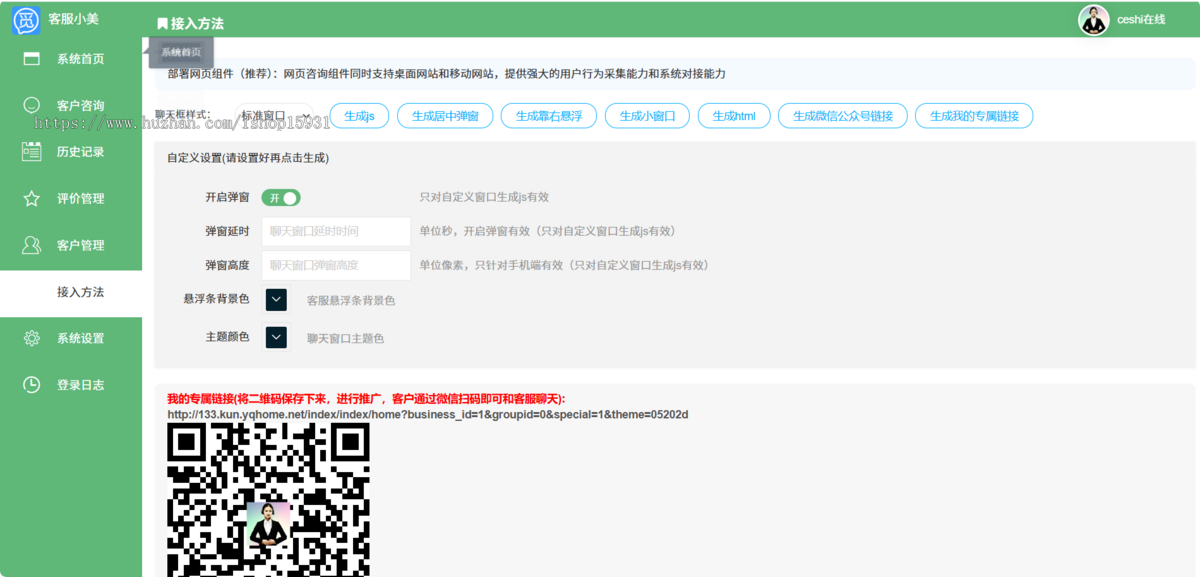Click the 客户咨询 smiley icon
Screen dimensions: 1200x577
point(32,105)
